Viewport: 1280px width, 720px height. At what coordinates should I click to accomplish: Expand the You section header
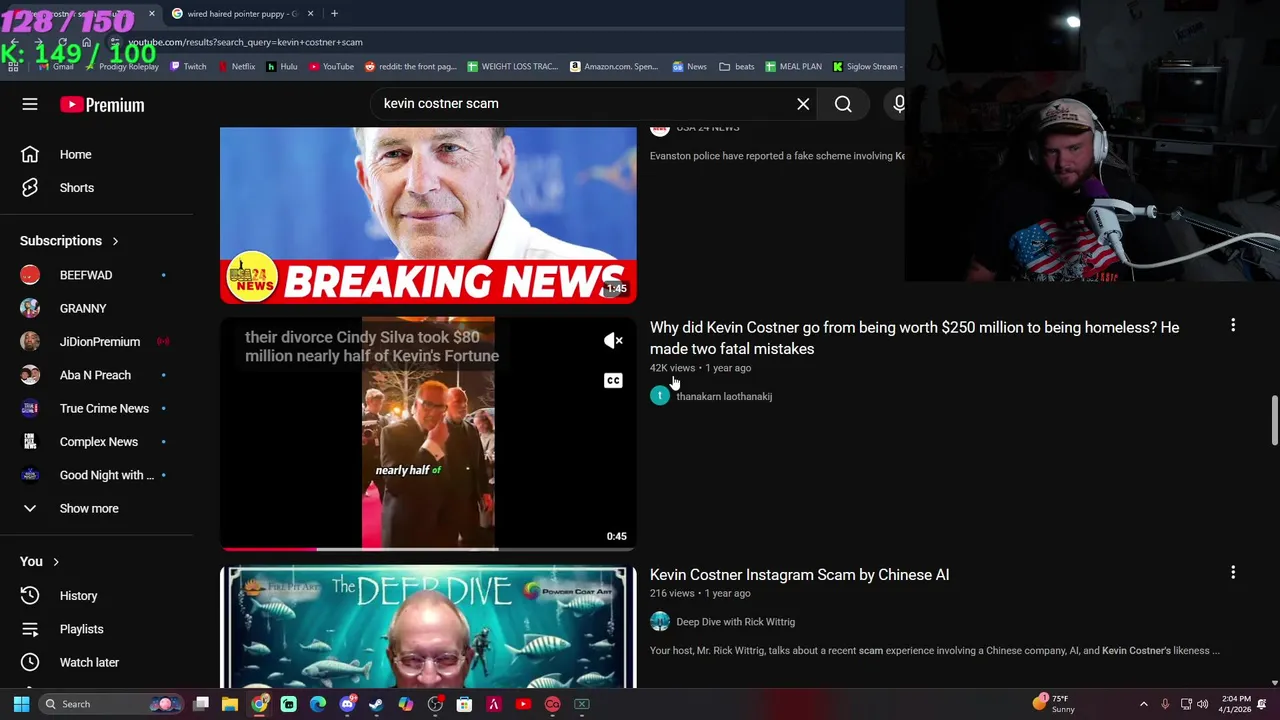[x=40, y=562]
